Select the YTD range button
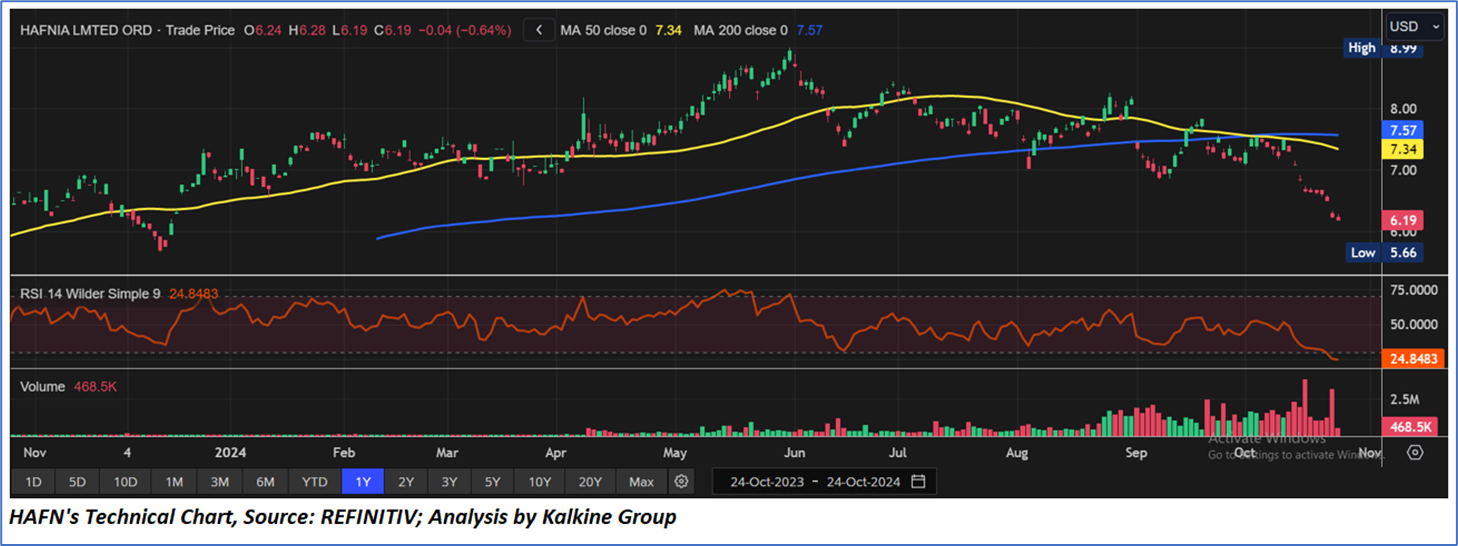The image size is (1458, 546). pos(314,481)
